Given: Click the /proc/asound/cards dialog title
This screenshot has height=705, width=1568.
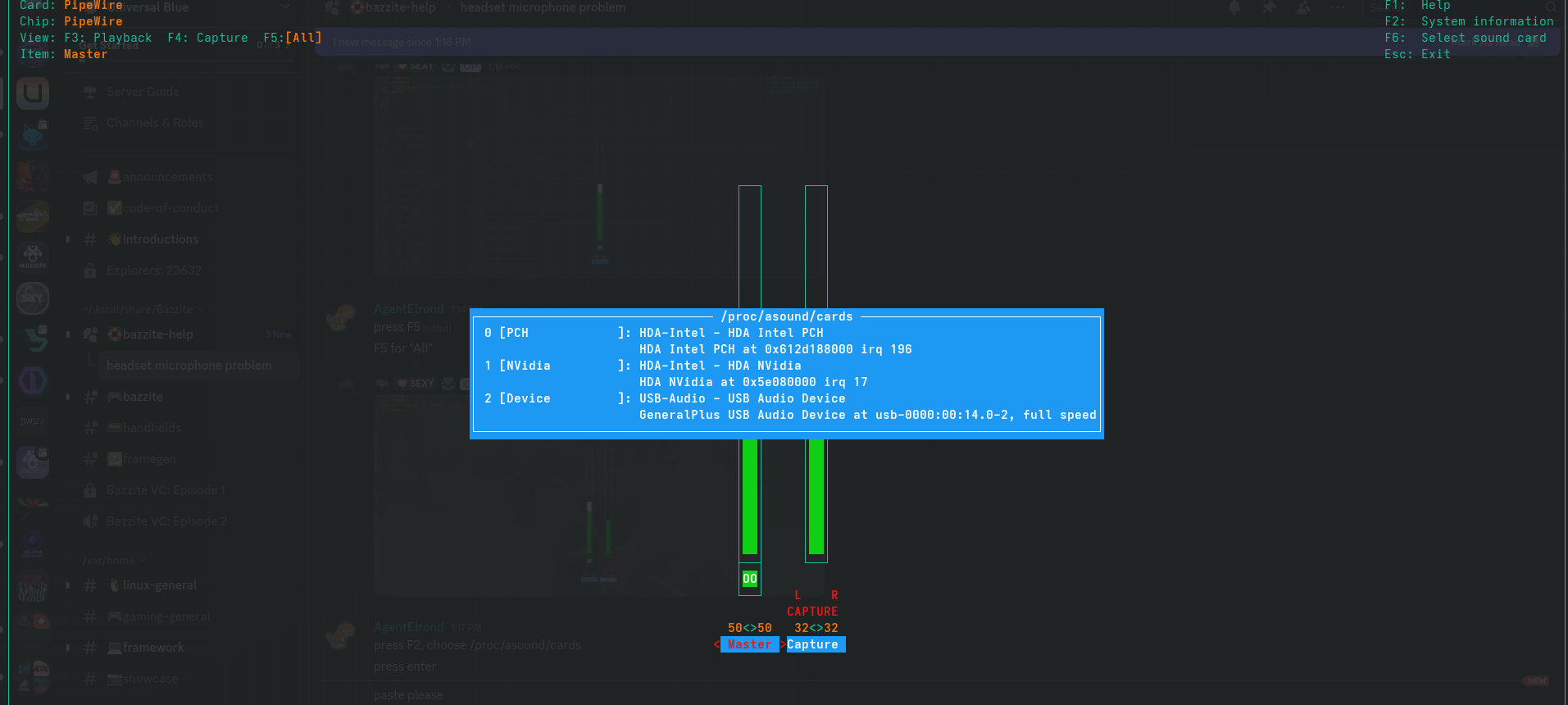Looking at the screenshot, I should 787,316.
